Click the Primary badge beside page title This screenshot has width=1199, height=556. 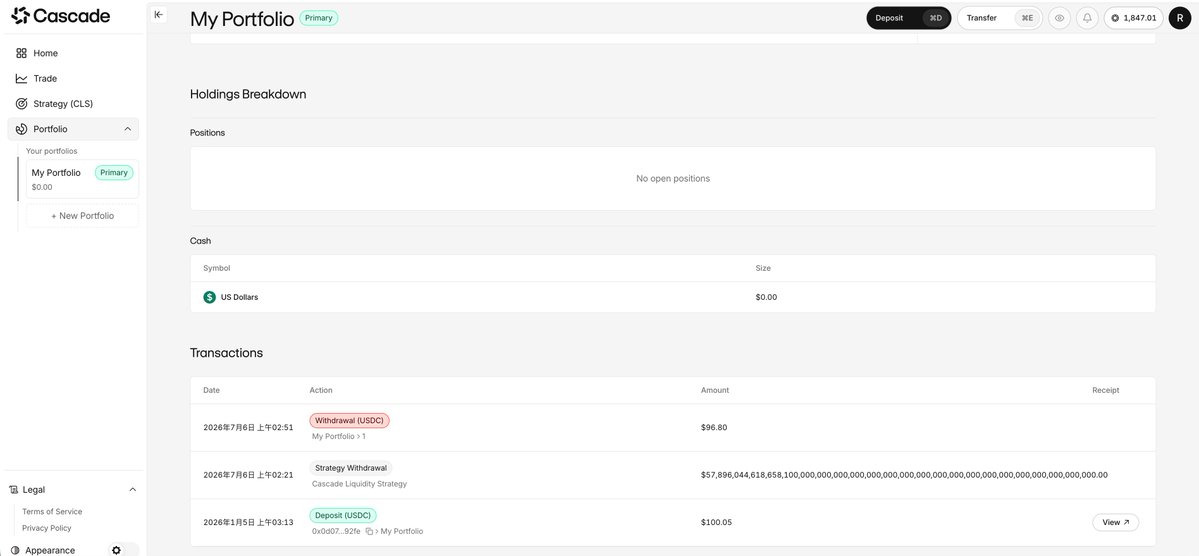[319, 18]
